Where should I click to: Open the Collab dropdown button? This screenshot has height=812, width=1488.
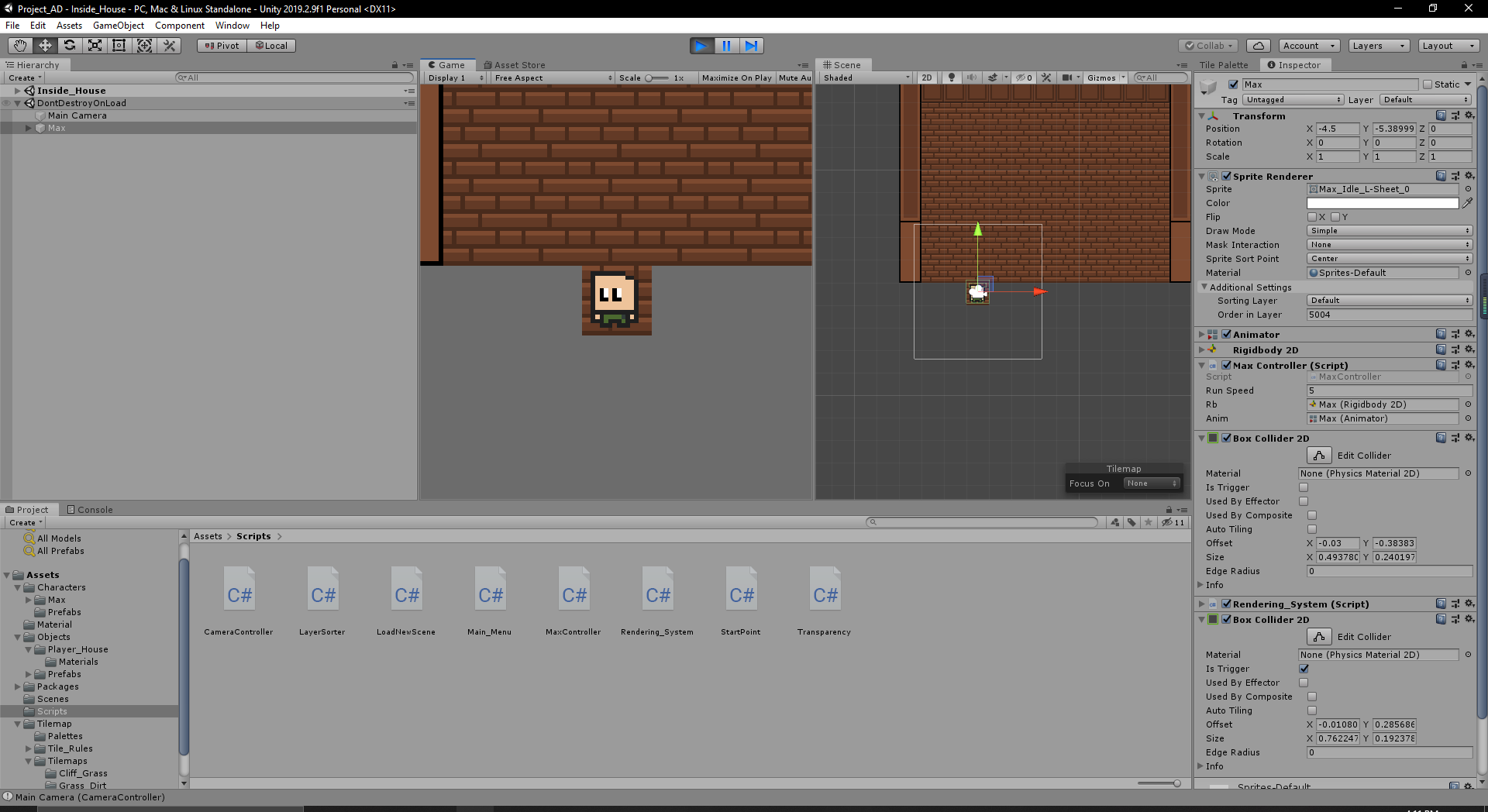[1209, 46]
